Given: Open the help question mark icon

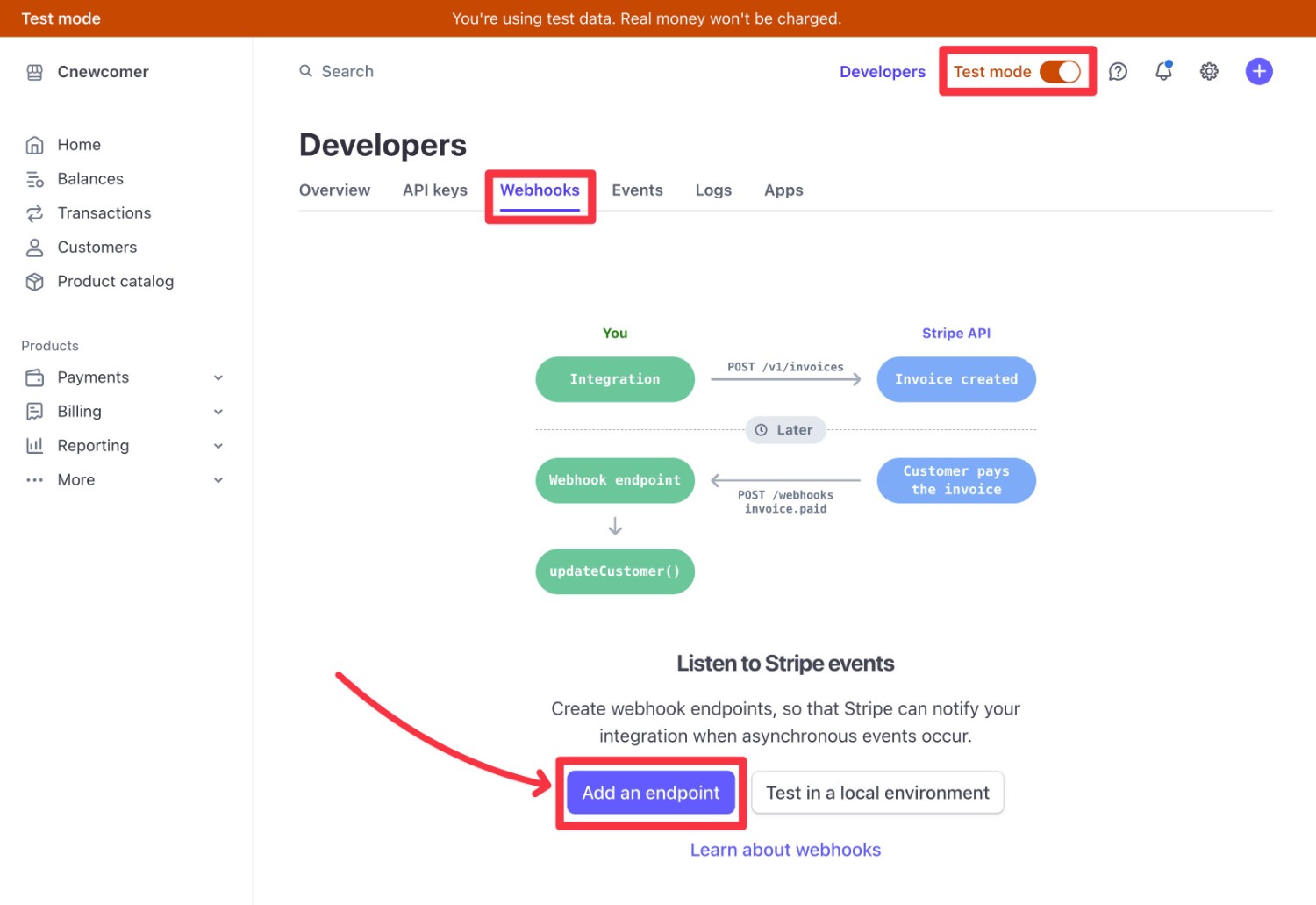Looking at the screenshot, I should click(1118, 71).
